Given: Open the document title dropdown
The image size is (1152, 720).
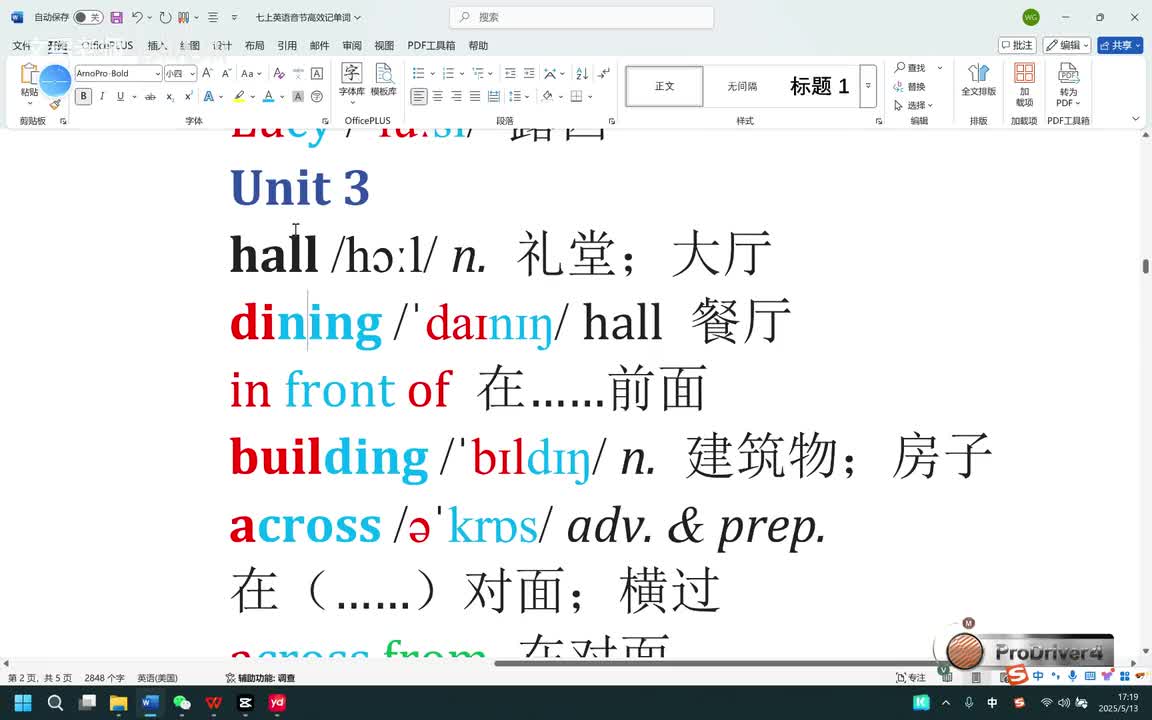Looking at the screenshot, I should pos(358,17).
